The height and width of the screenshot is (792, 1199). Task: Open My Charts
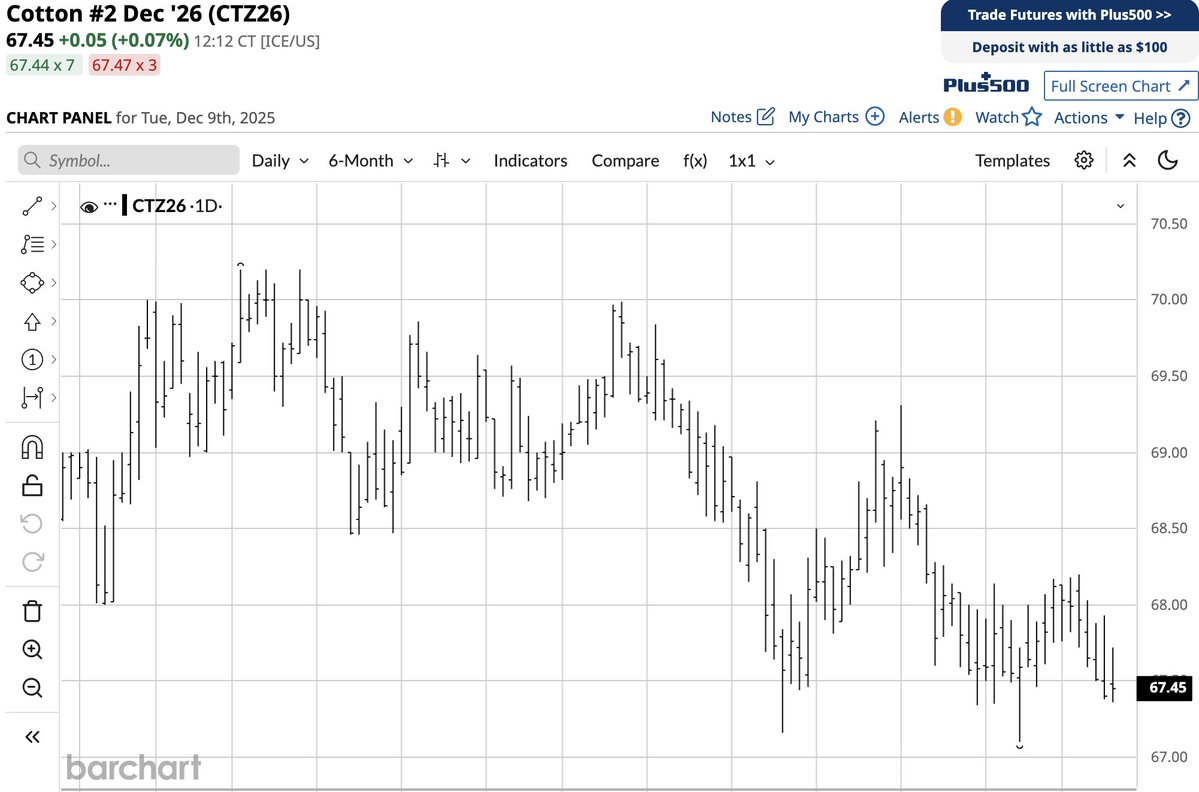click(x=836, y=117)
